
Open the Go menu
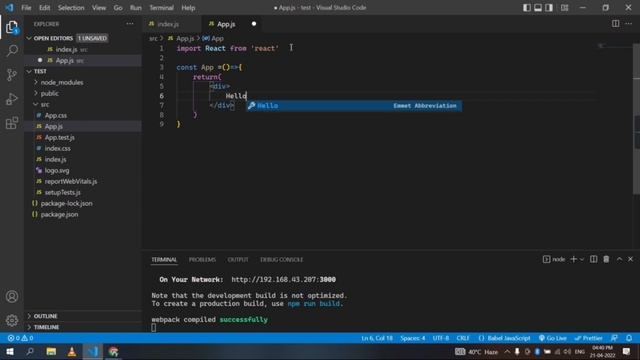pos(118,8)
